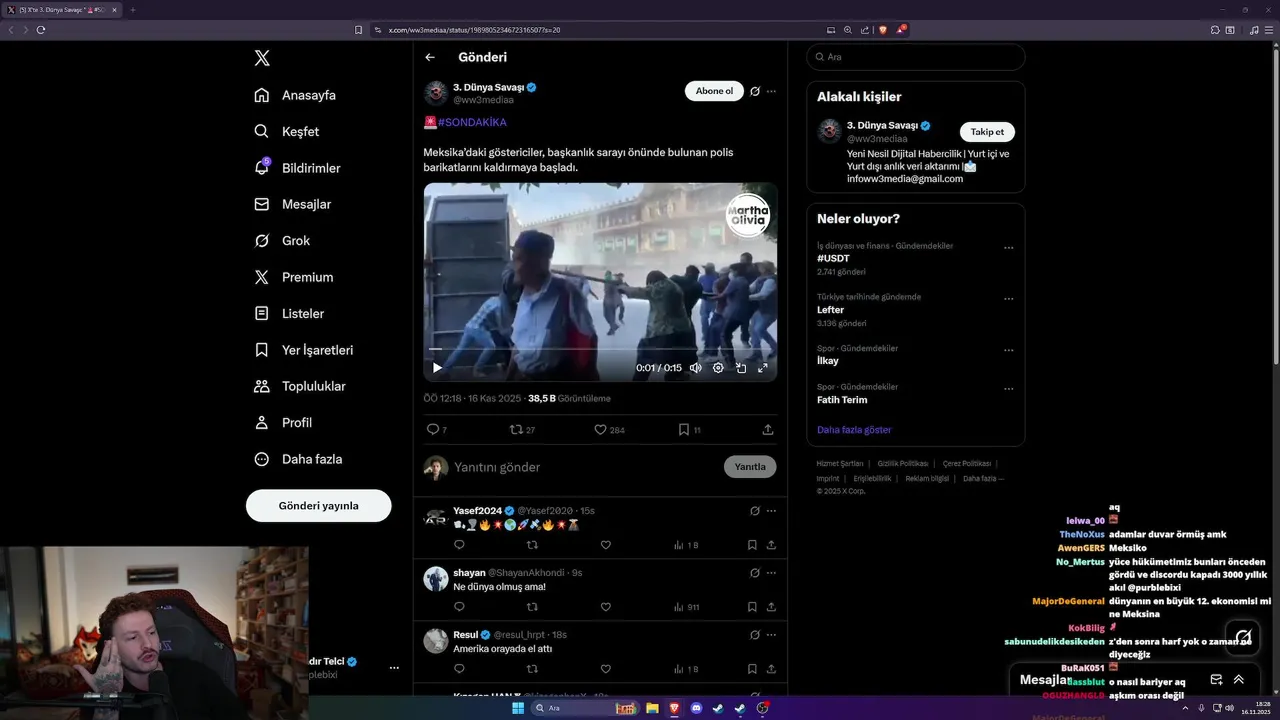This screenshot has width=1280, height=720.
Task: Go back with the Gönderi arrow
Action: click(430, 57)
